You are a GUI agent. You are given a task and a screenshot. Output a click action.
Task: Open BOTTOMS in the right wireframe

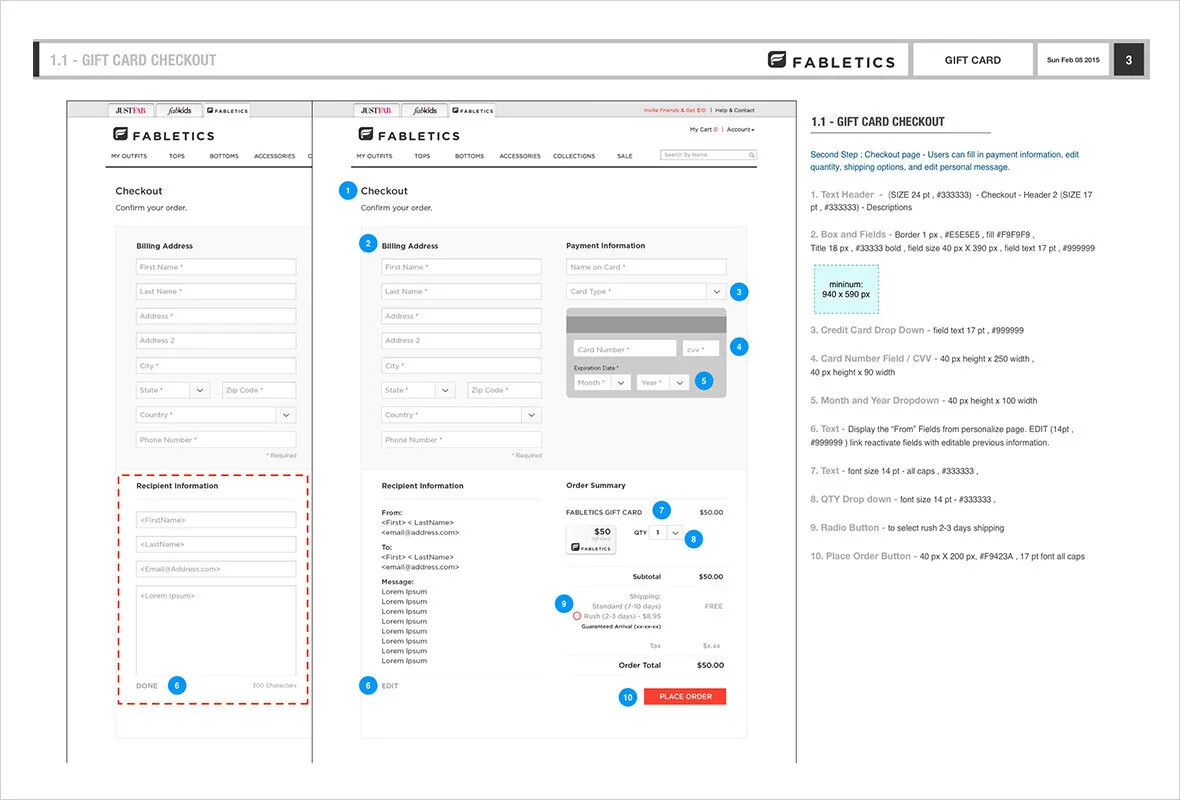coord(469,156)
